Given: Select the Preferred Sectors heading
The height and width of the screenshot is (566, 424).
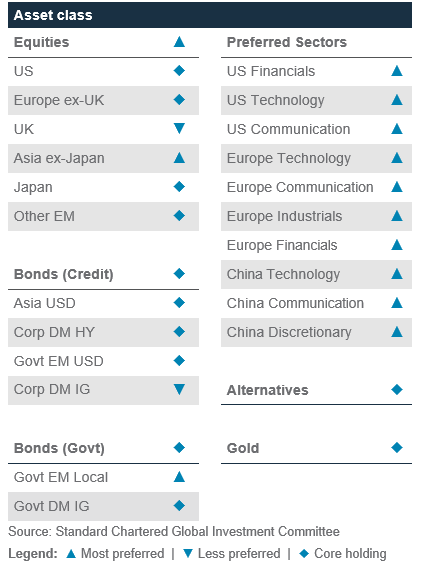Looking at the screenshot, I should point(287,42).
